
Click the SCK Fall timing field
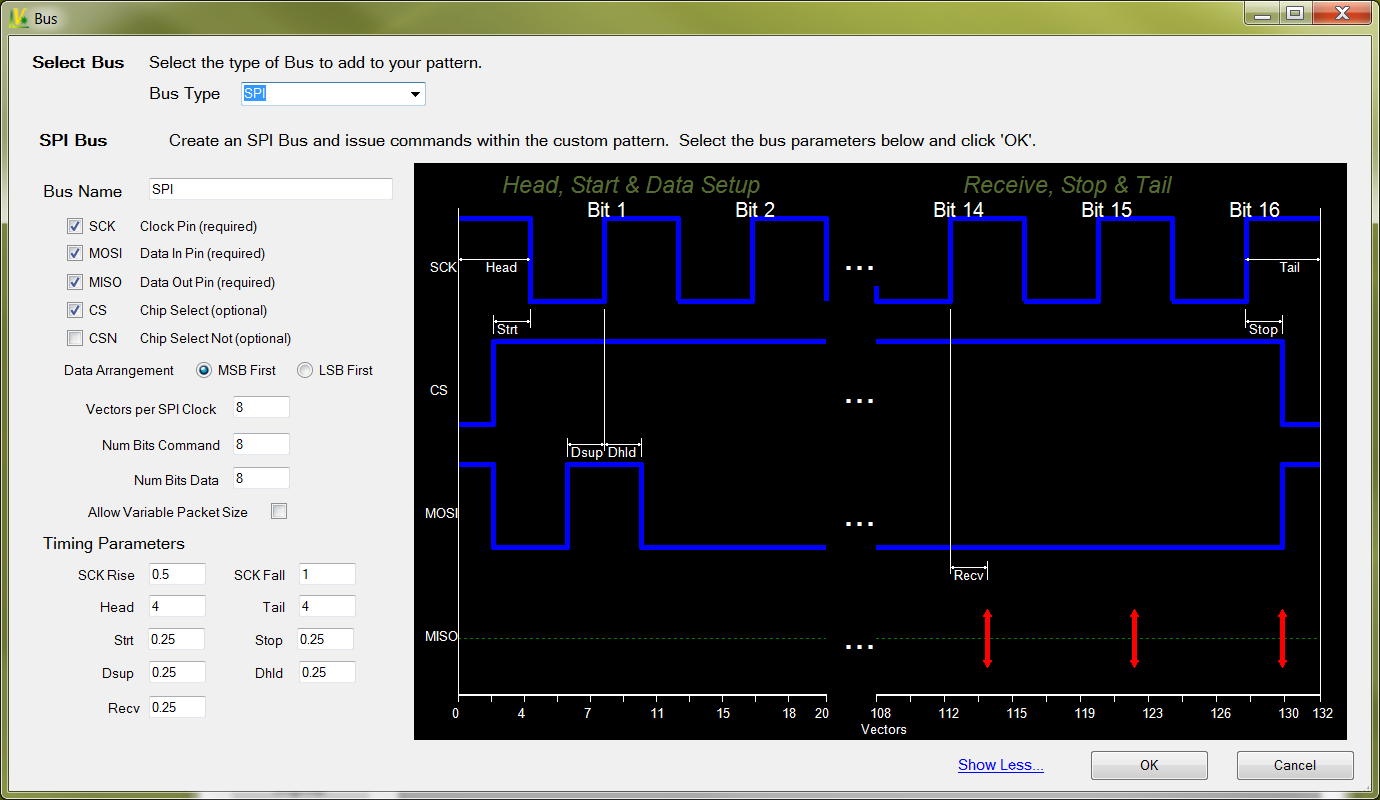pos(327,574)
